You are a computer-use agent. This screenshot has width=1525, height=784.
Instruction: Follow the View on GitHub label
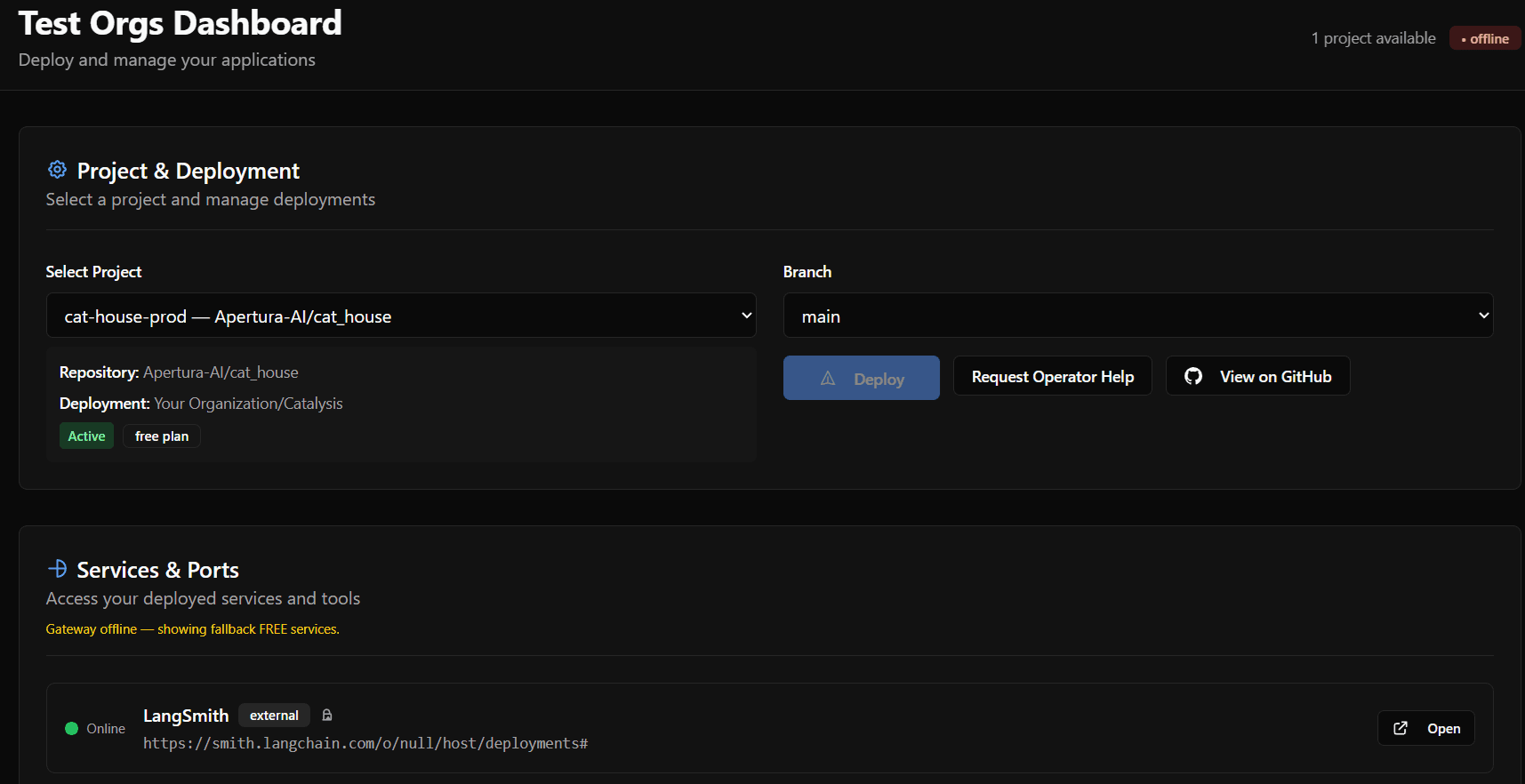(1275, 377)
